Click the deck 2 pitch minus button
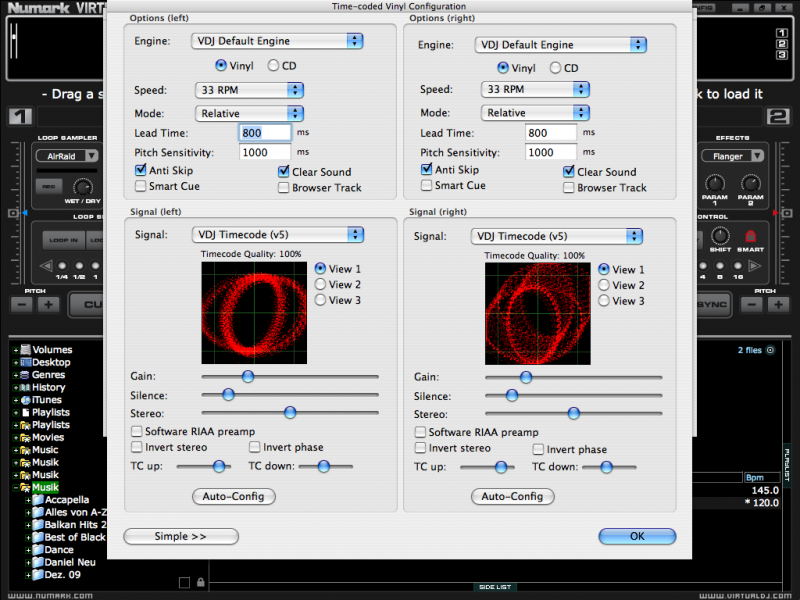The width and height of the screenshot is (800, 600). [x=752, y=305]
